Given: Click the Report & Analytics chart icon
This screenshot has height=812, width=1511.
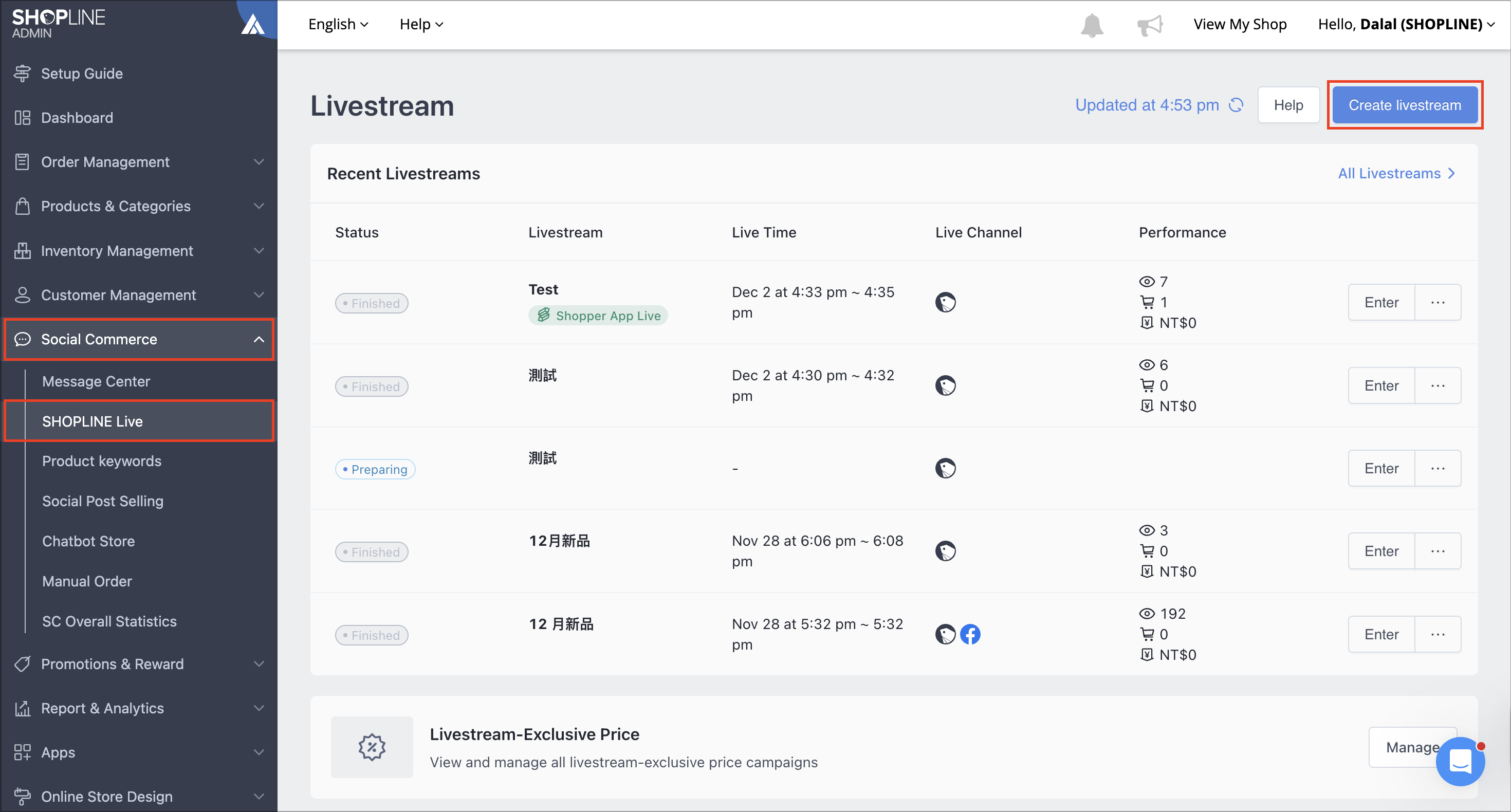Looking at the screenshot, I should point(22,708).
